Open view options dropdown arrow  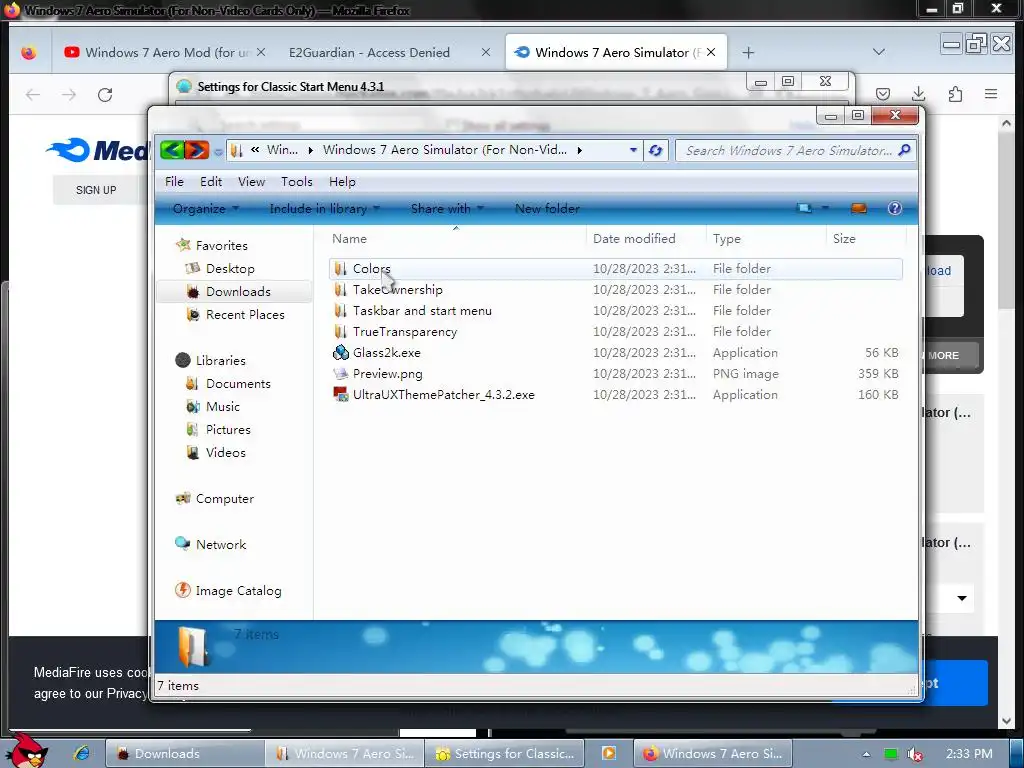[825, 208]
